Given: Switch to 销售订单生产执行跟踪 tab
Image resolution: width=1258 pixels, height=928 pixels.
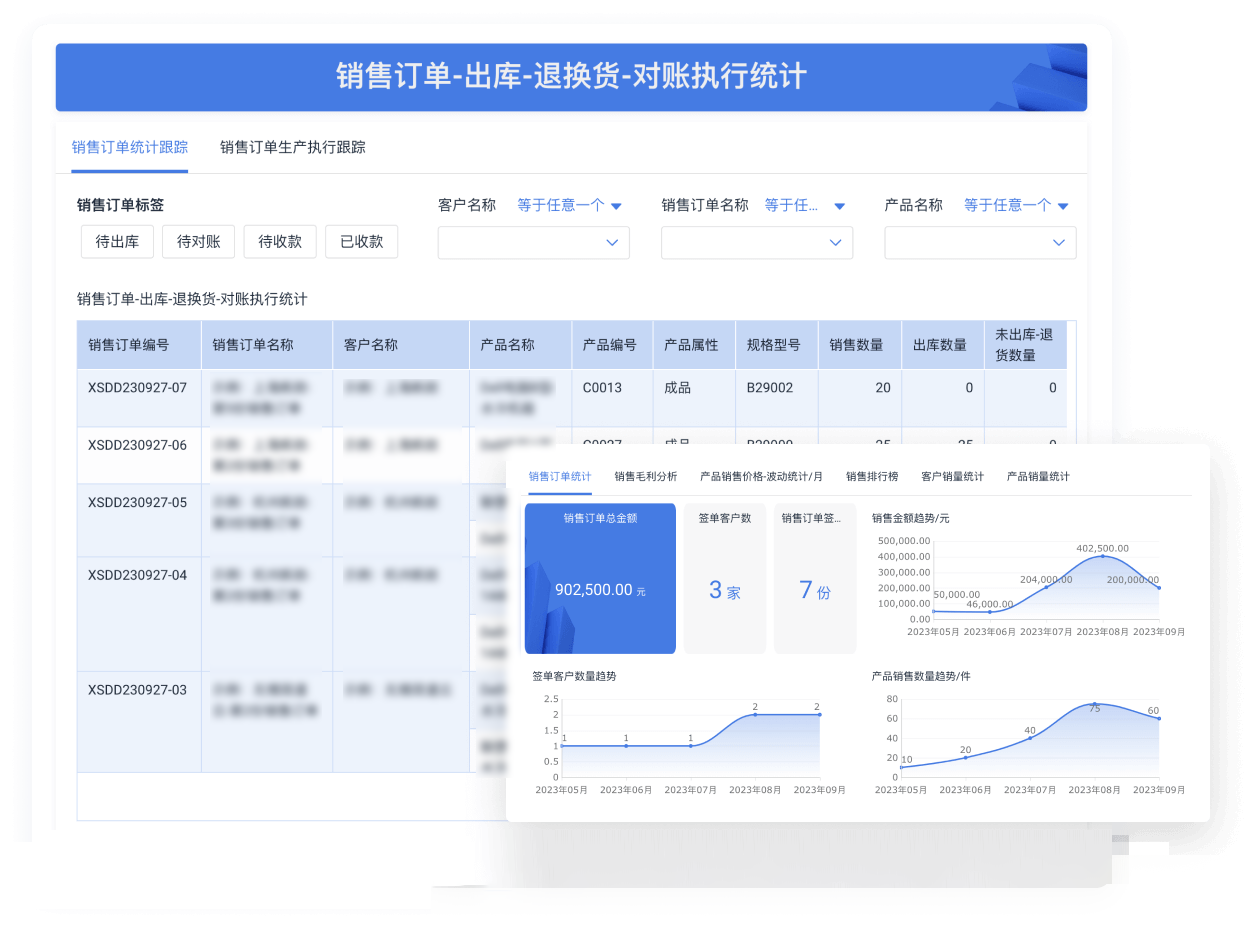Looking at the screenshot, I should point(292,147).
